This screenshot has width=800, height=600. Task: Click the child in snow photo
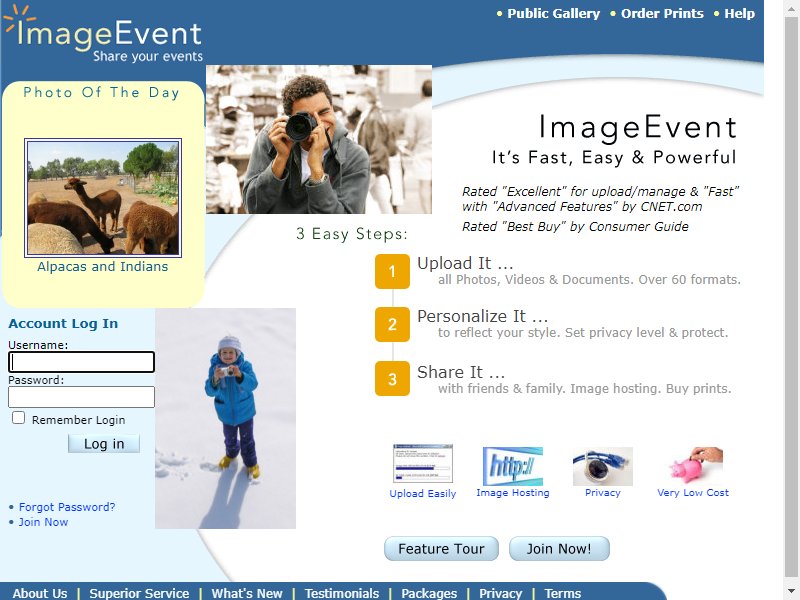point(226,418)
